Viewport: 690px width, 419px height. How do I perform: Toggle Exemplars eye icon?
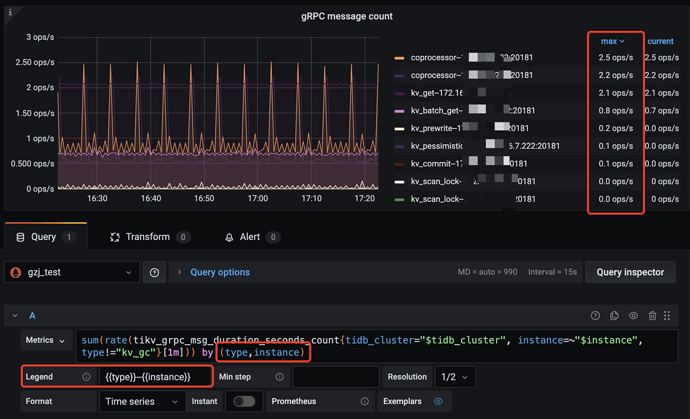(x=438, y=401)
